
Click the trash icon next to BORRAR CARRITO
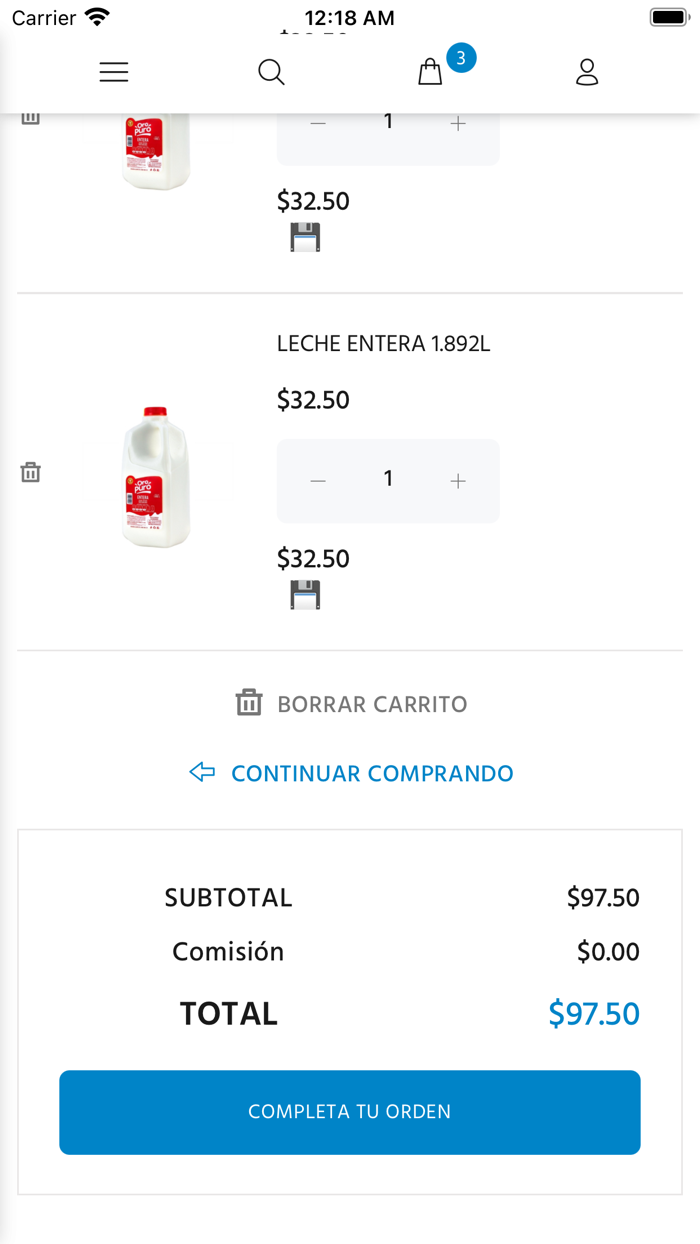pos(250,703)
